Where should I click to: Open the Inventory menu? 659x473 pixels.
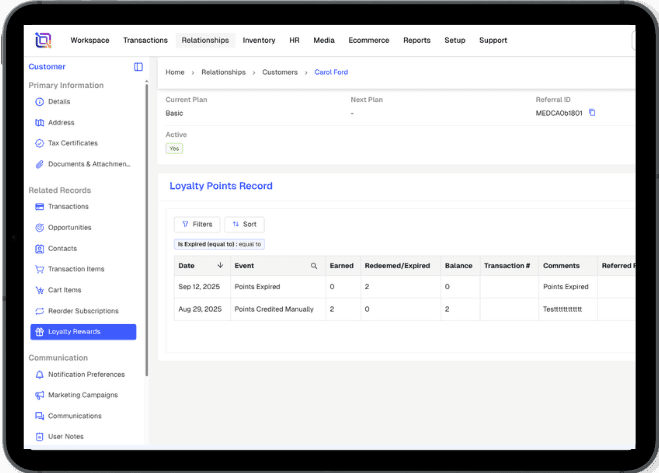259,41
